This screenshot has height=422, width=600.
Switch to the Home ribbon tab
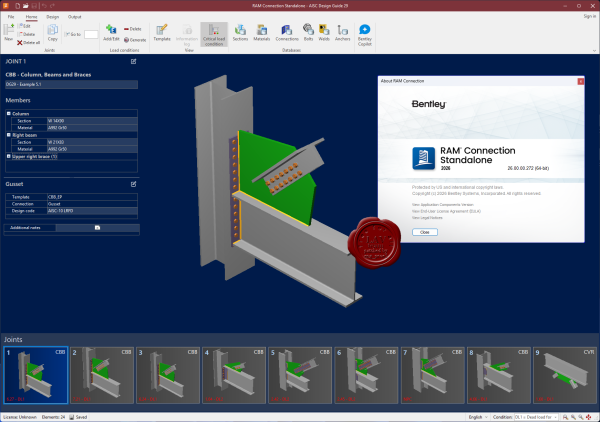31,17
